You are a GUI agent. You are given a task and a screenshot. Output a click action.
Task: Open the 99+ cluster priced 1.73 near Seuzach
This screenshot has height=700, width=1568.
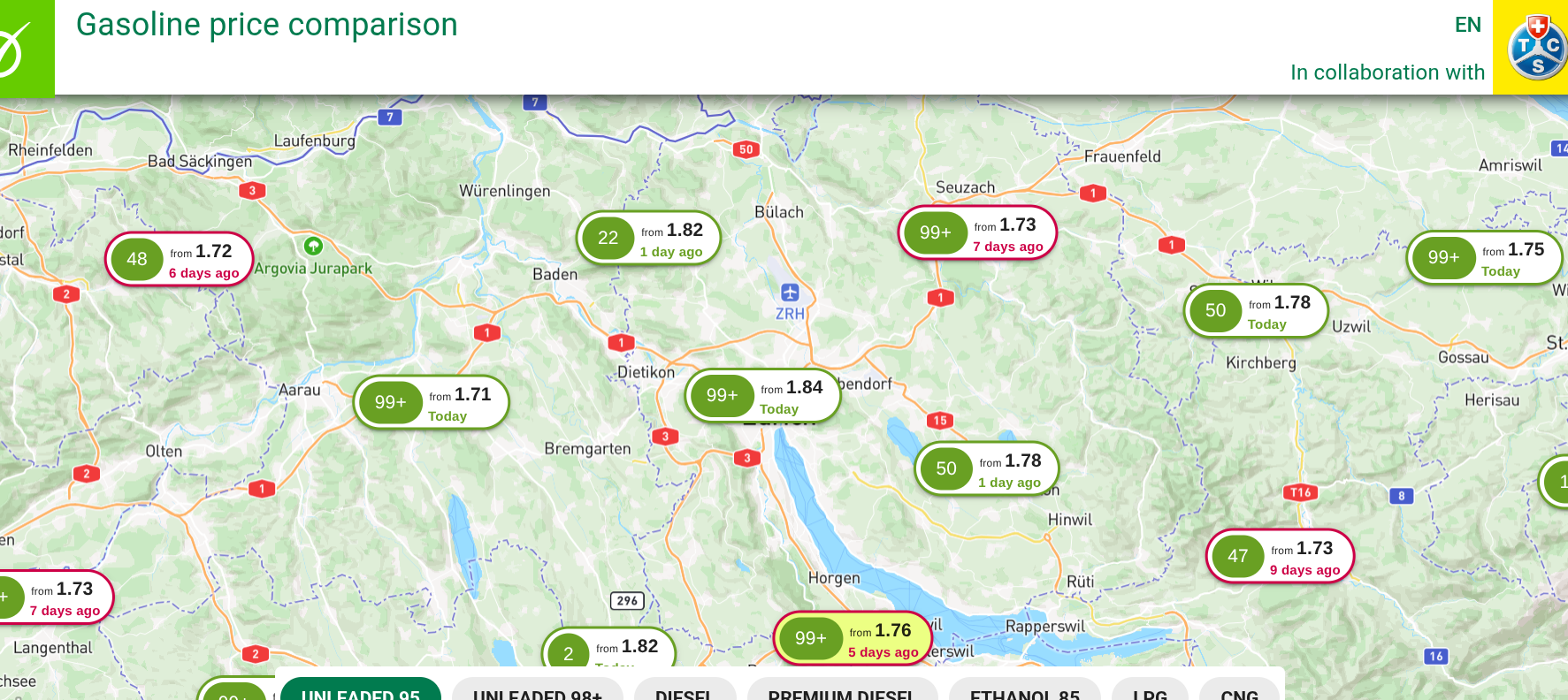pos(978,233)
